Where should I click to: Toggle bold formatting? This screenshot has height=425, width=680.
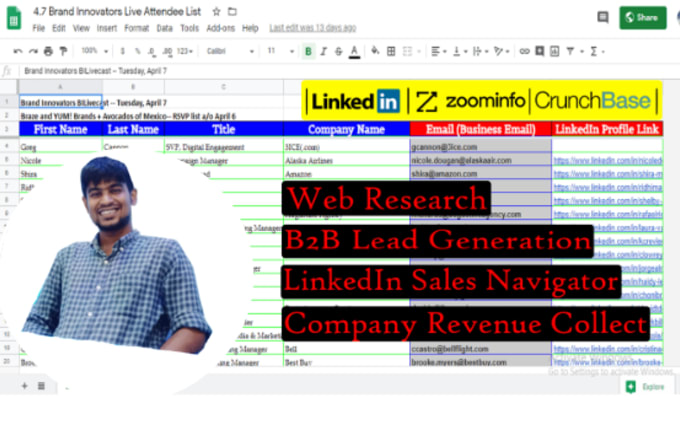click(308, 51)
